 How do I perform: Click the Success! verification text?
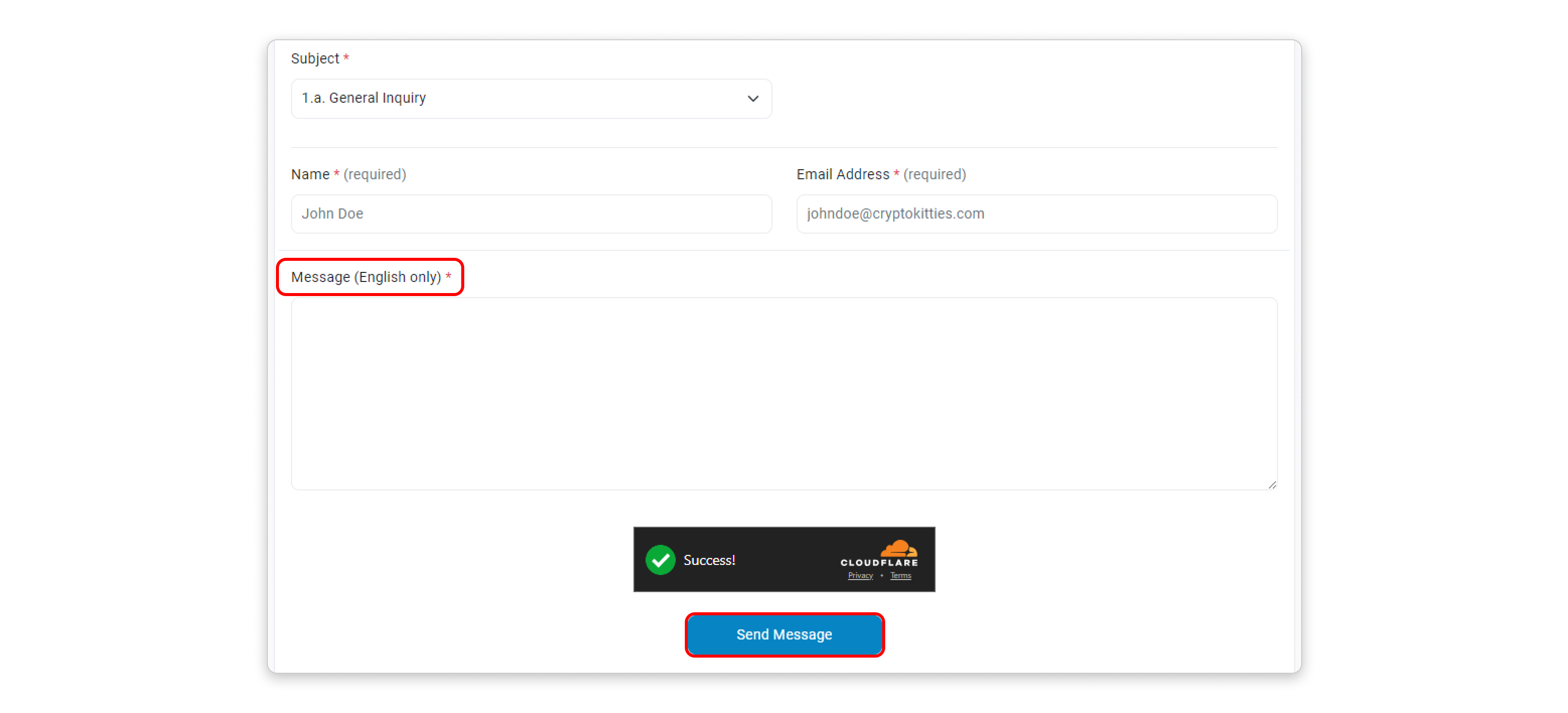(708, 559)
